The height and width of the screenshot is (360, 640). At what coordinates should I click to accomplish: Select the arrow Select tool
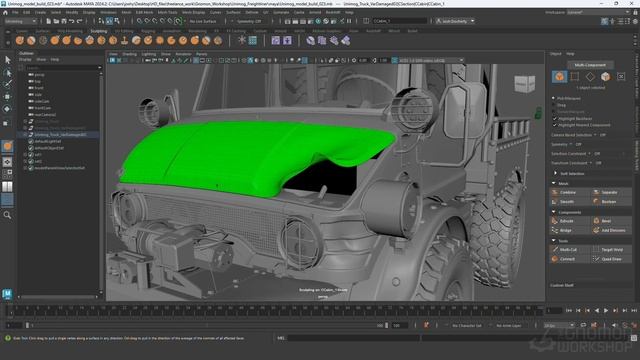[x=7, y=60]
